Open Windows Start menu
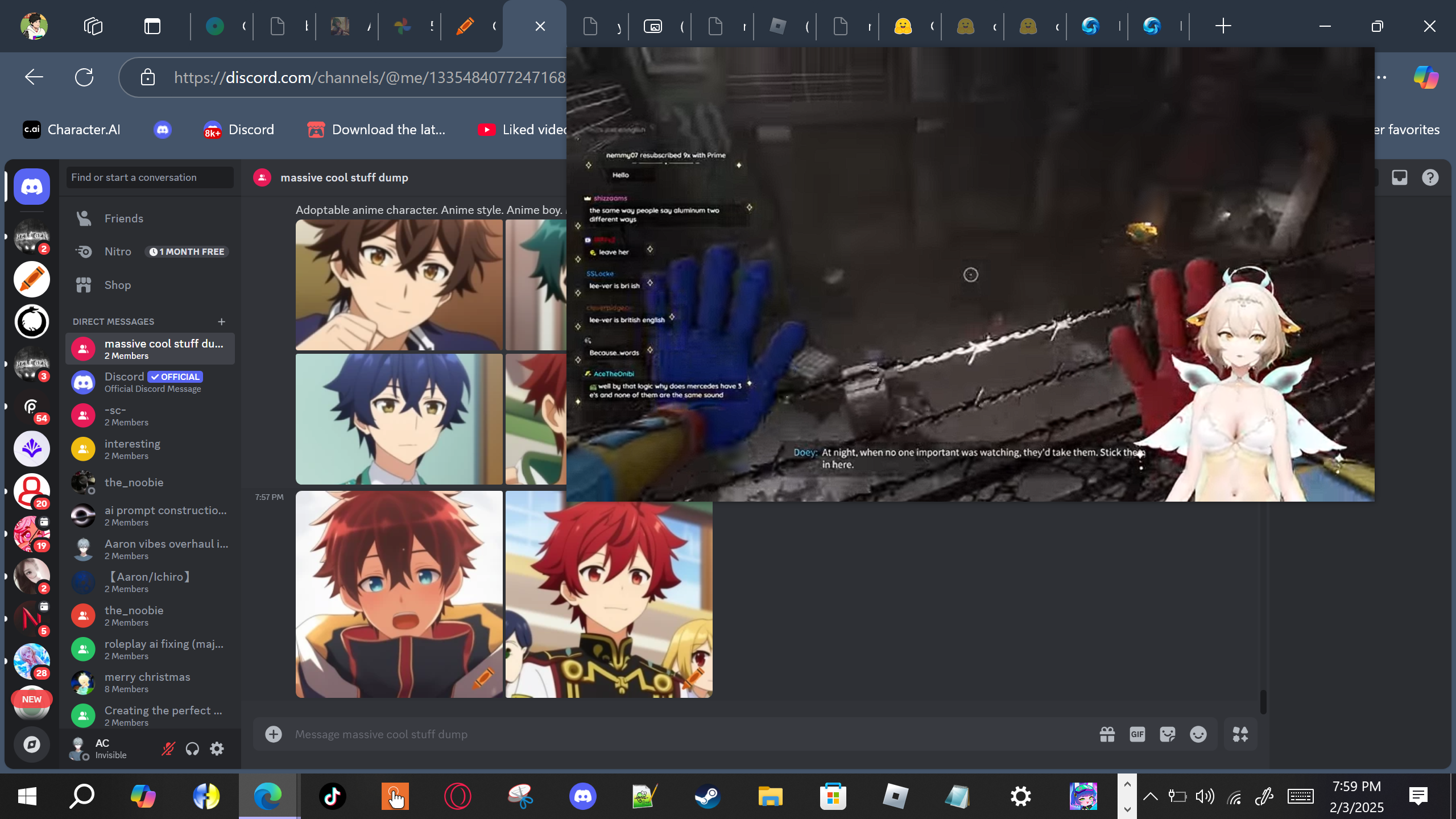 (27, 796)
